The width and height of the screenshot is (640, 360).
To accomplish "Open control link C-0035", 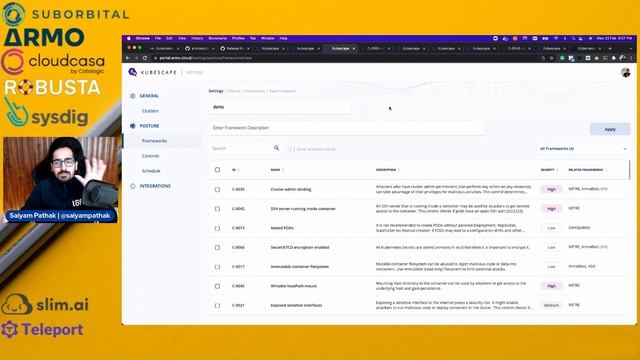I will [x=238, y=189].
